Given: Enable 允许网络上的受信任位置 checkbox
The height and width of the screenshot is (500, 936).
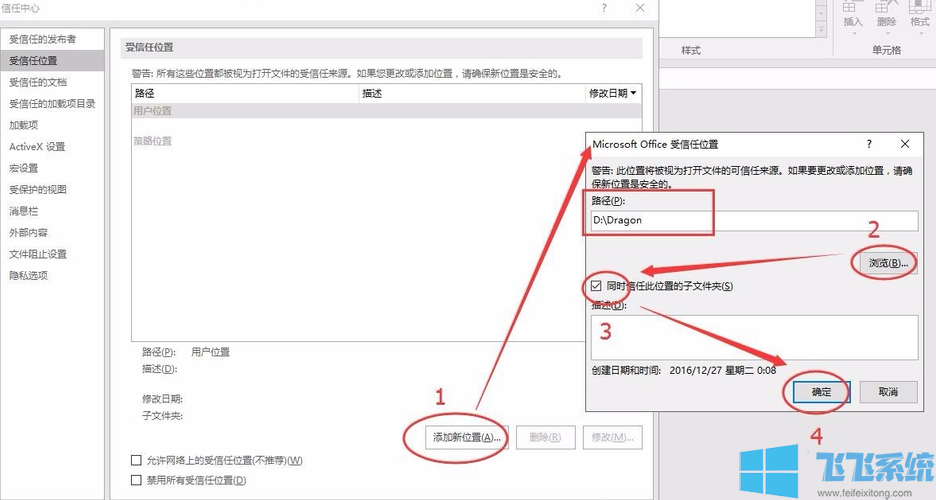Looking at the screenshot, I should (x=137, y=461).
